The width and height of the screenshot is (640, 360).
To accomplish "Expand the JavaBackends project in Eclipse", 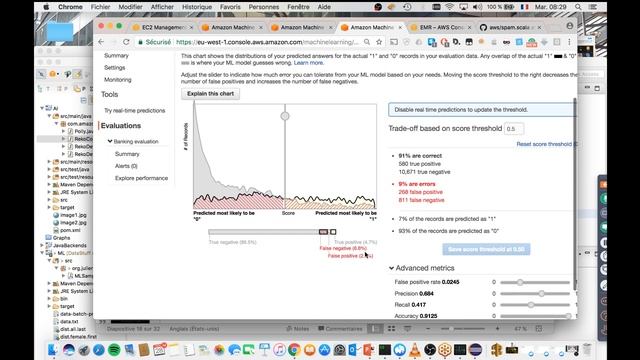I will coord(42,245).
